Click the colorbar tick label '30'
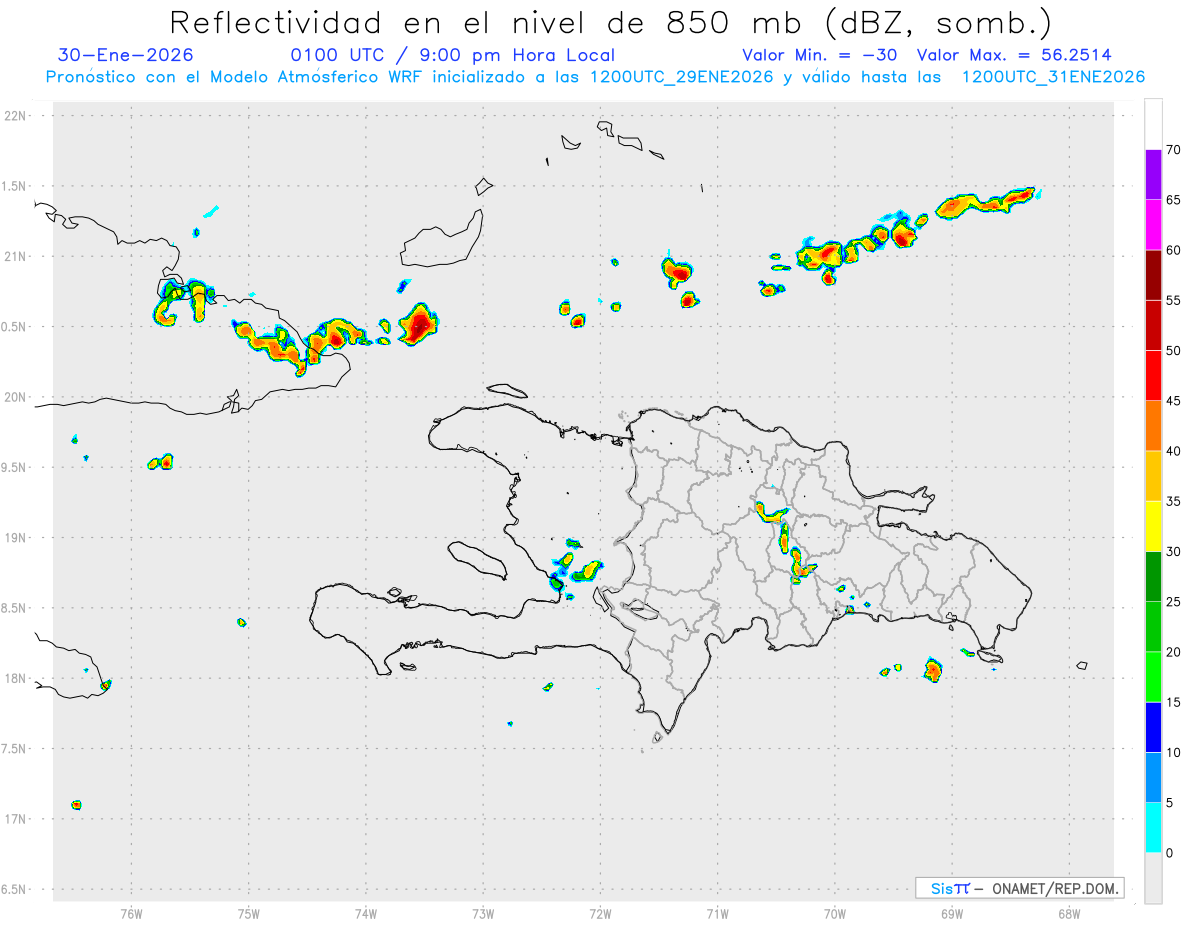Image resolution: width=1200 pixels, height=927 pixels. tap(1173, 552)
